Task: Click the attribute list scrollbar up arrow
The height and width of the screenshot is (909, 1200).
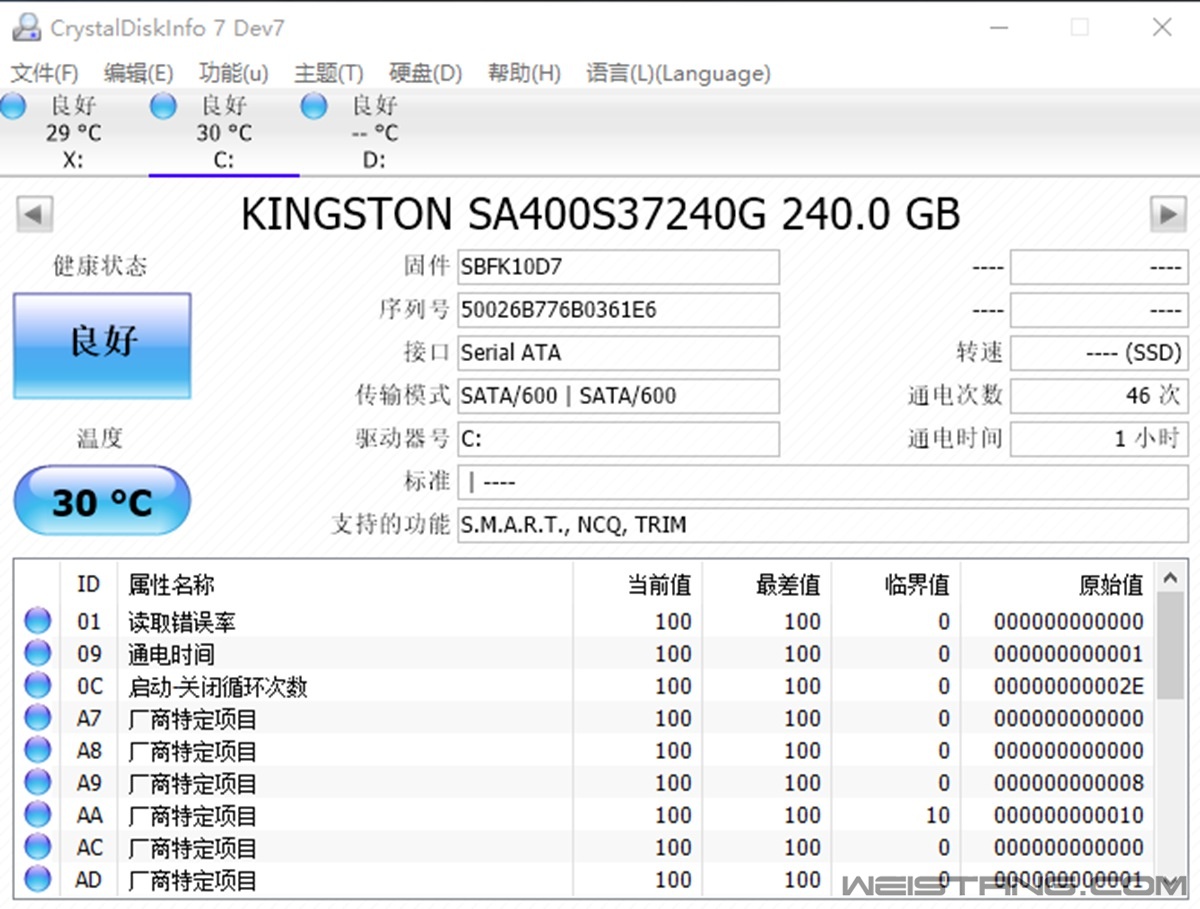Action: click(x=1170, y=577)
